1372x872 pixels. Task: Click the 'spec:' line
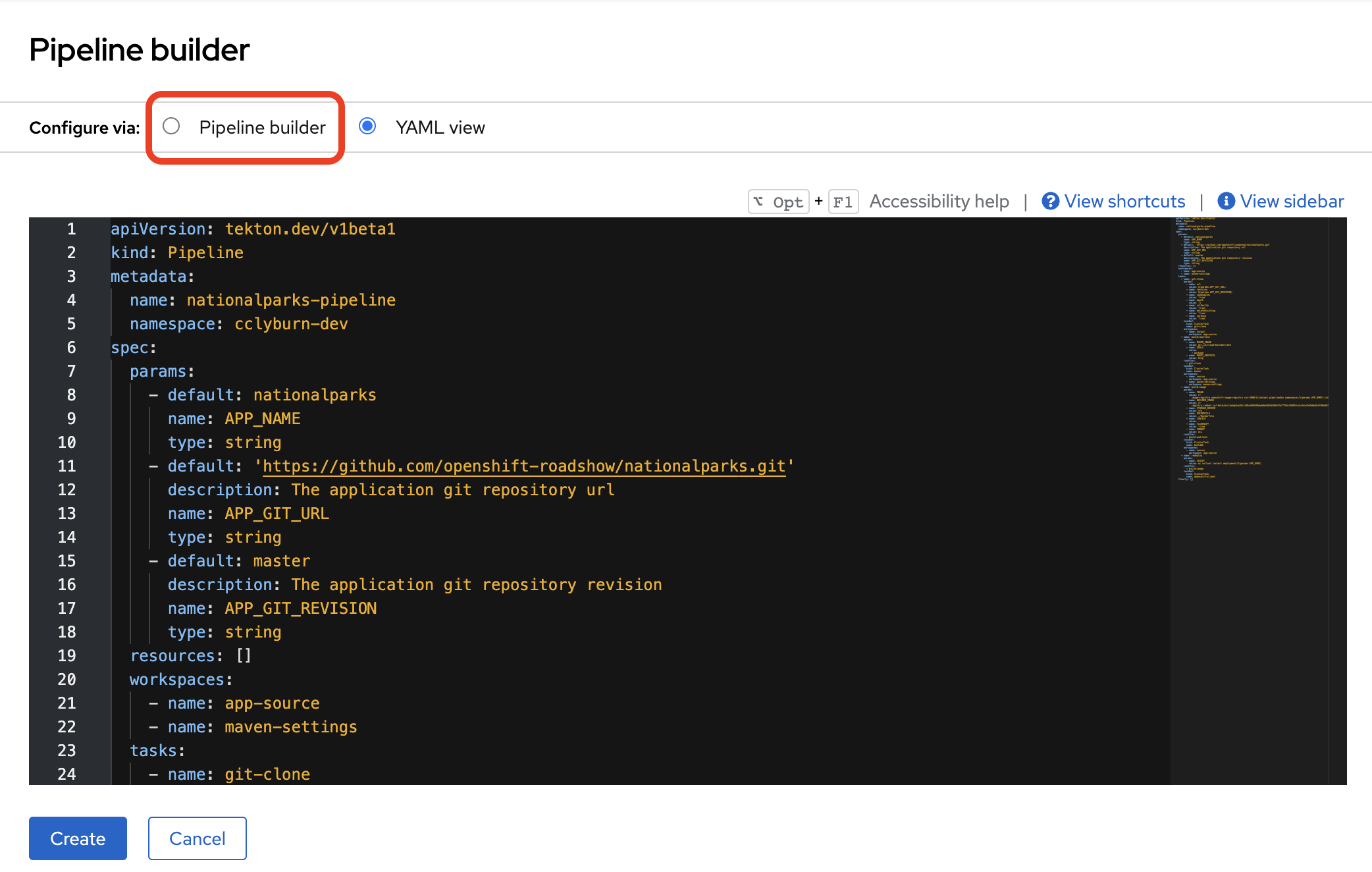(x=134, y=348)
